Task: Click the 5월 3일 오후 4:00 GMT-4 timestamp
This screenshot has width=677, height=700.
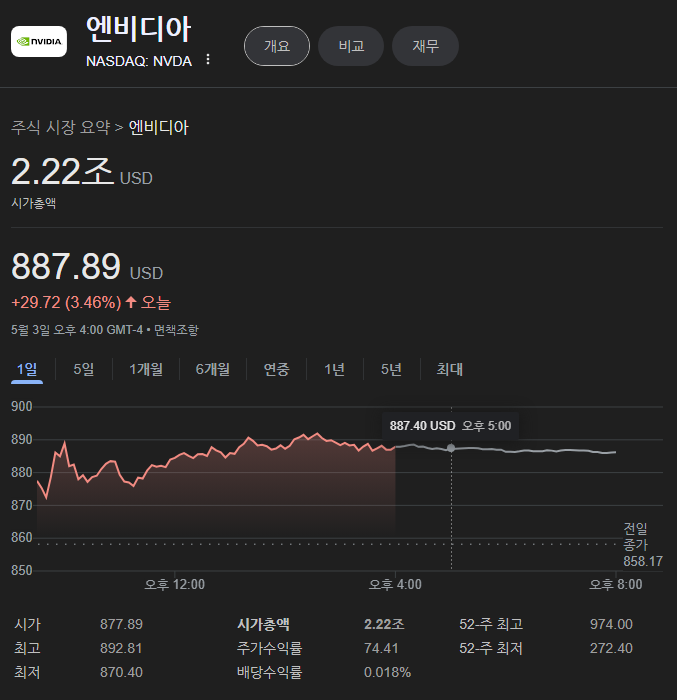Action: click(x=77, y=330)
